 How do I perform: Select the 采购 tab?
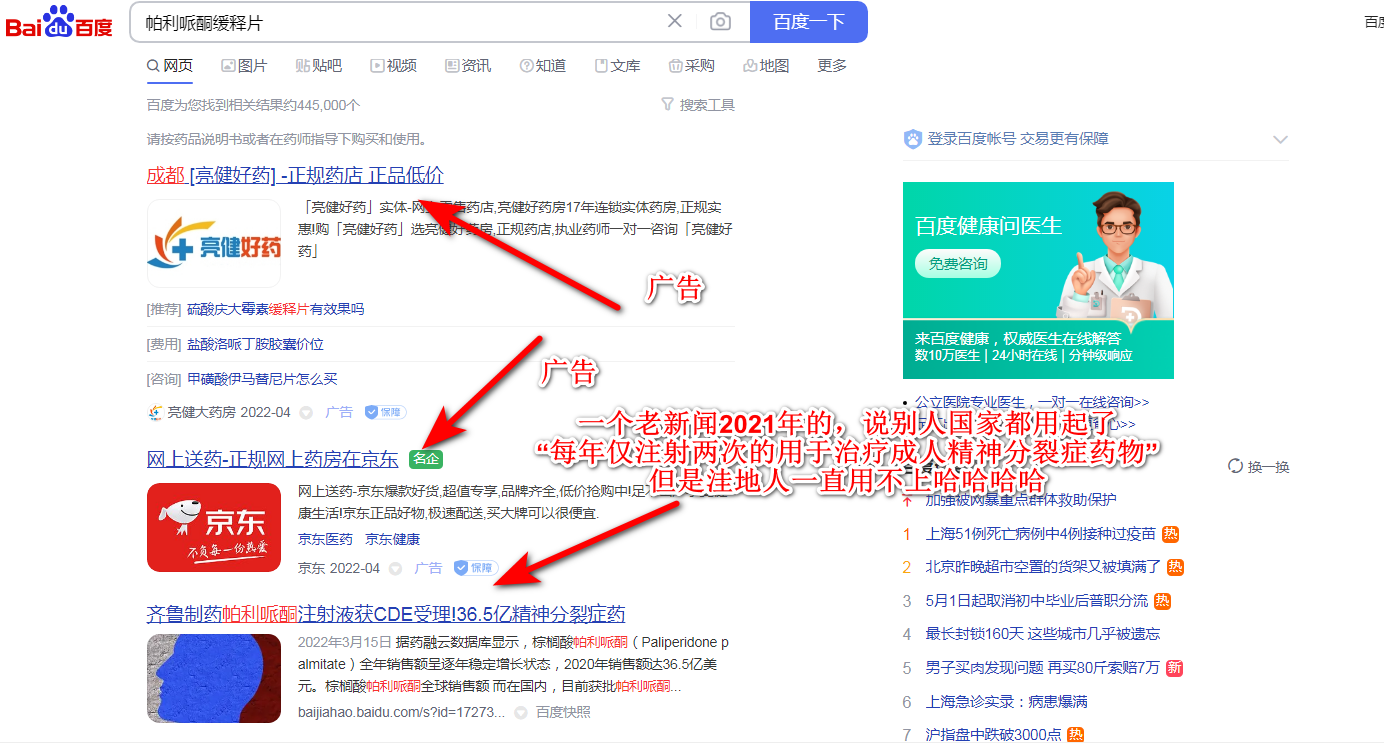click(x=692, y=66)
